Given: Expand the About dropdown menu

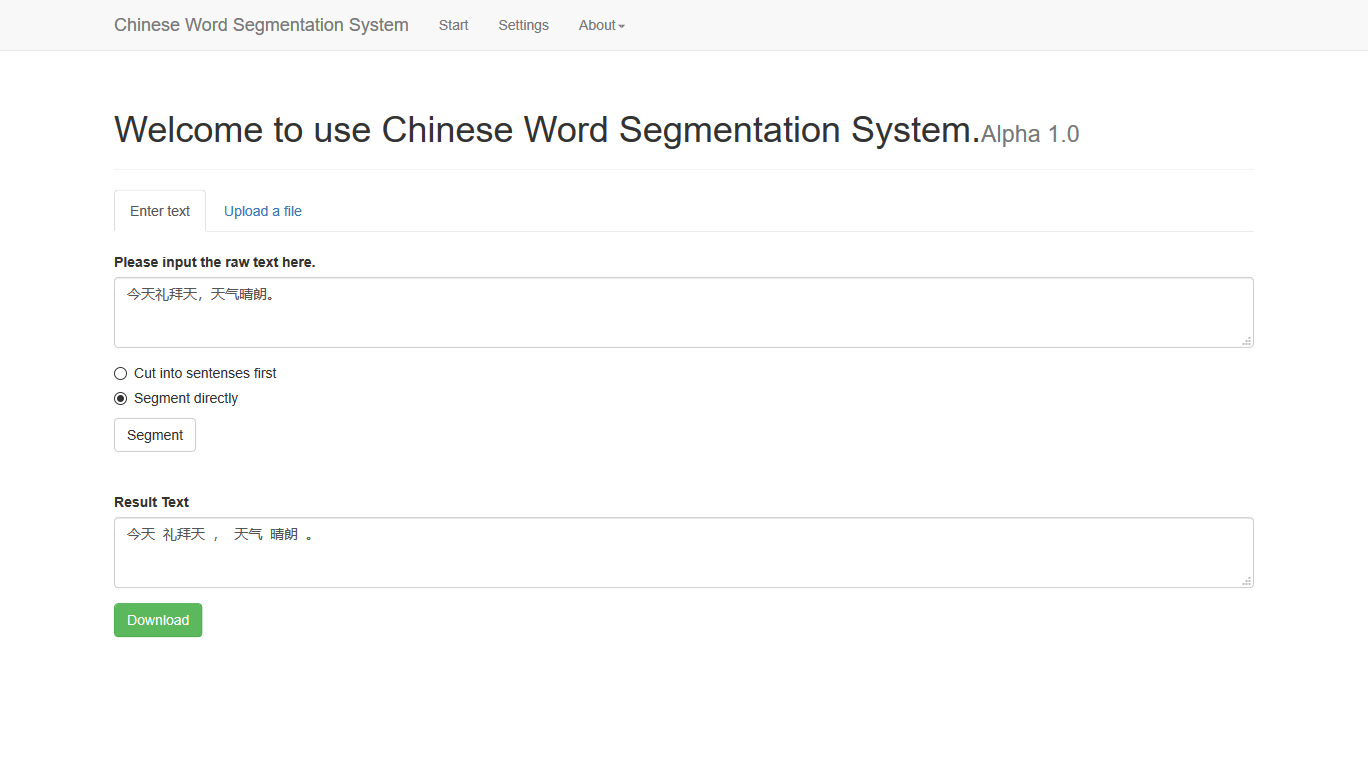Looking at the screenshot, I should (601, 25).
